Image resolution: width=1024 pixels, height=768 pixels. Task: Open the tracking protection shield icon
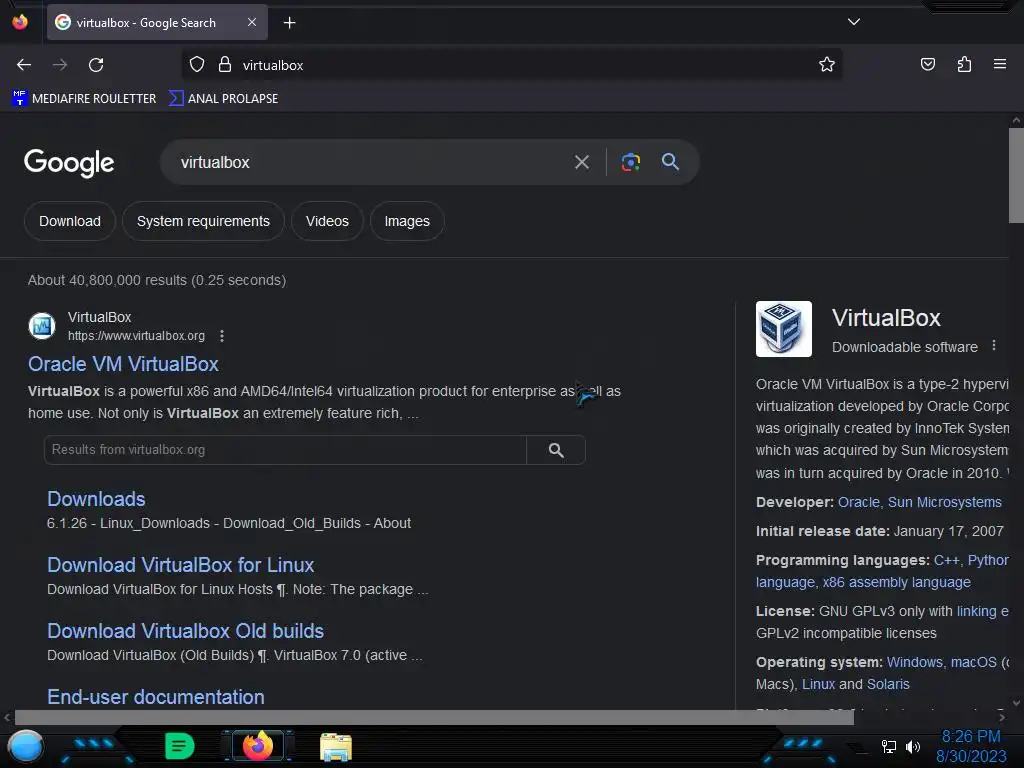[x=197, y=65]
